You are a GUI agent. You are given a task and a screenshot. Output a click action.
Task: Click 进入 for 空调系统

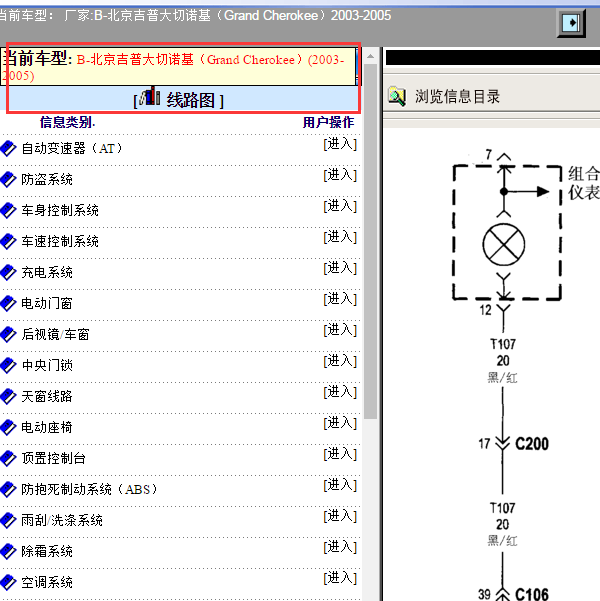340,579
